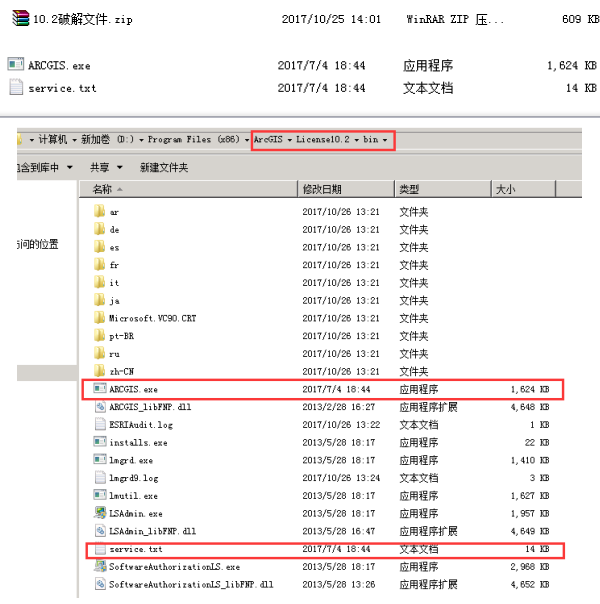Select the ar folder icon
Screen dimensions: 600x604
[99, 211]
